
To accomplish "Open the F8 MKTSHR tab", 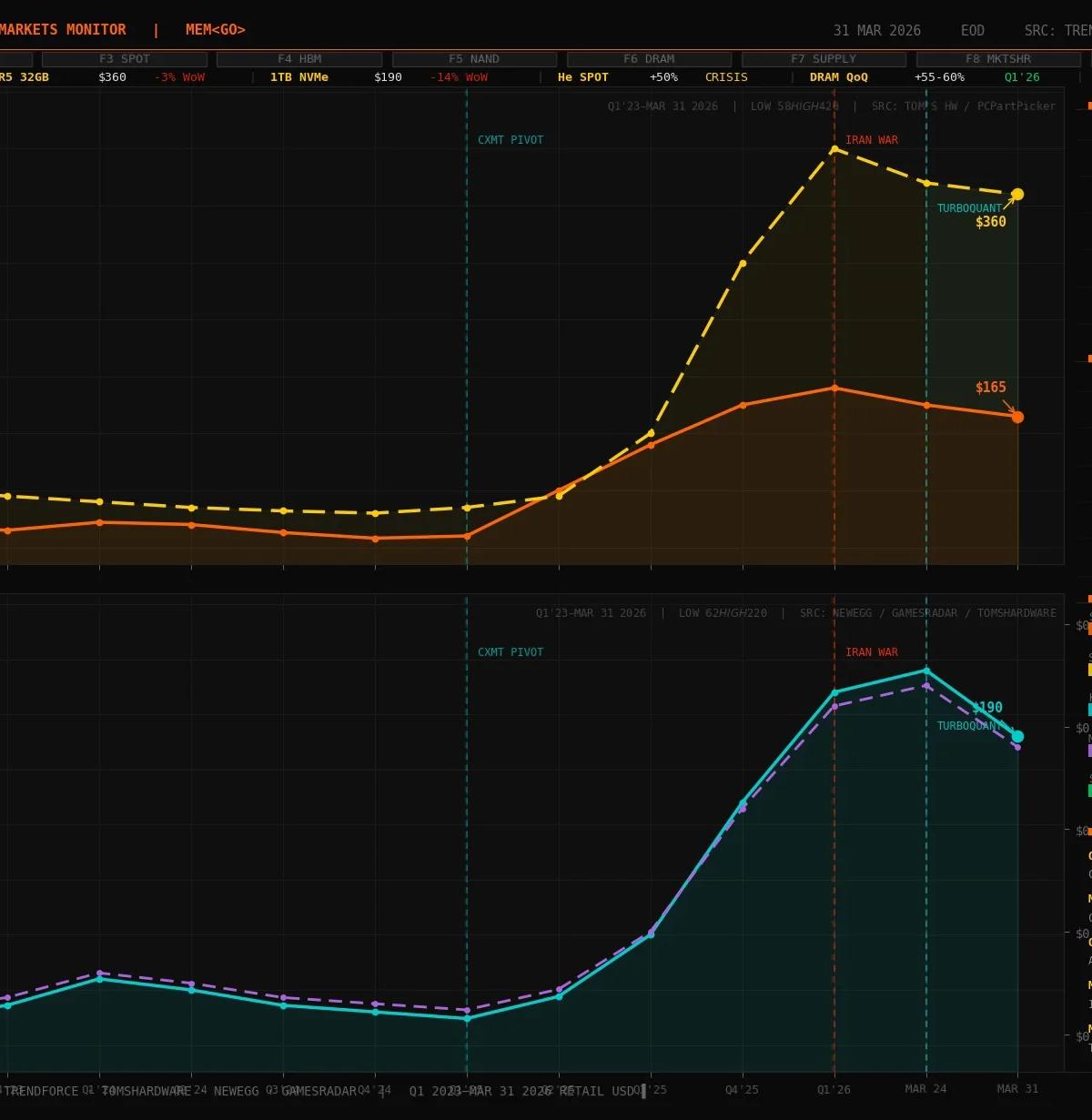I will pyautogui.click(x=998, y=58).
